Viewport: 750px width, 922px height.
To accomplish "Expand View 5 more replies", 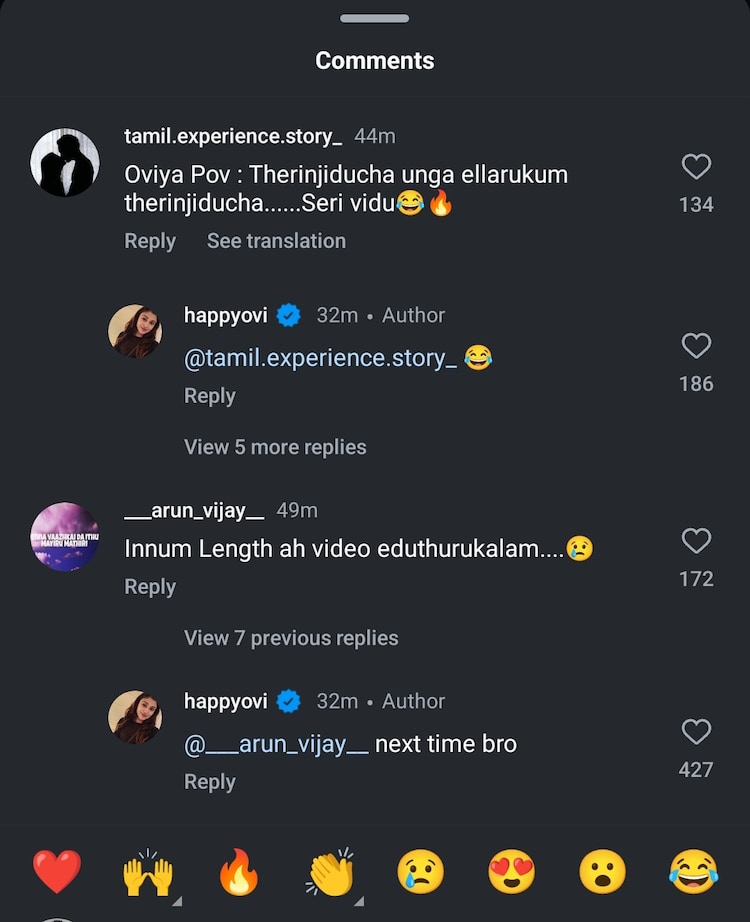I will tap(275, 447).
